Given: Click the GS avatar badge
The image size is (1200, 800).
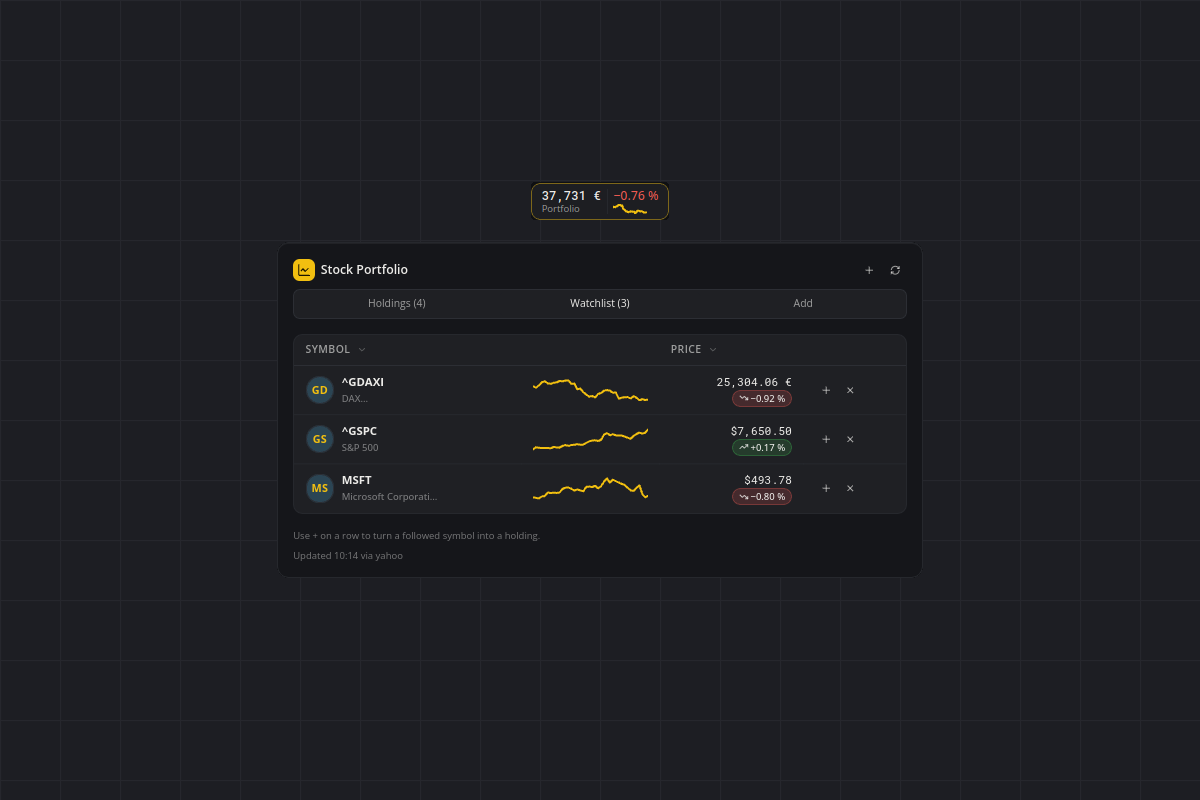Looking at the screenshot, I should pos(320,439).
